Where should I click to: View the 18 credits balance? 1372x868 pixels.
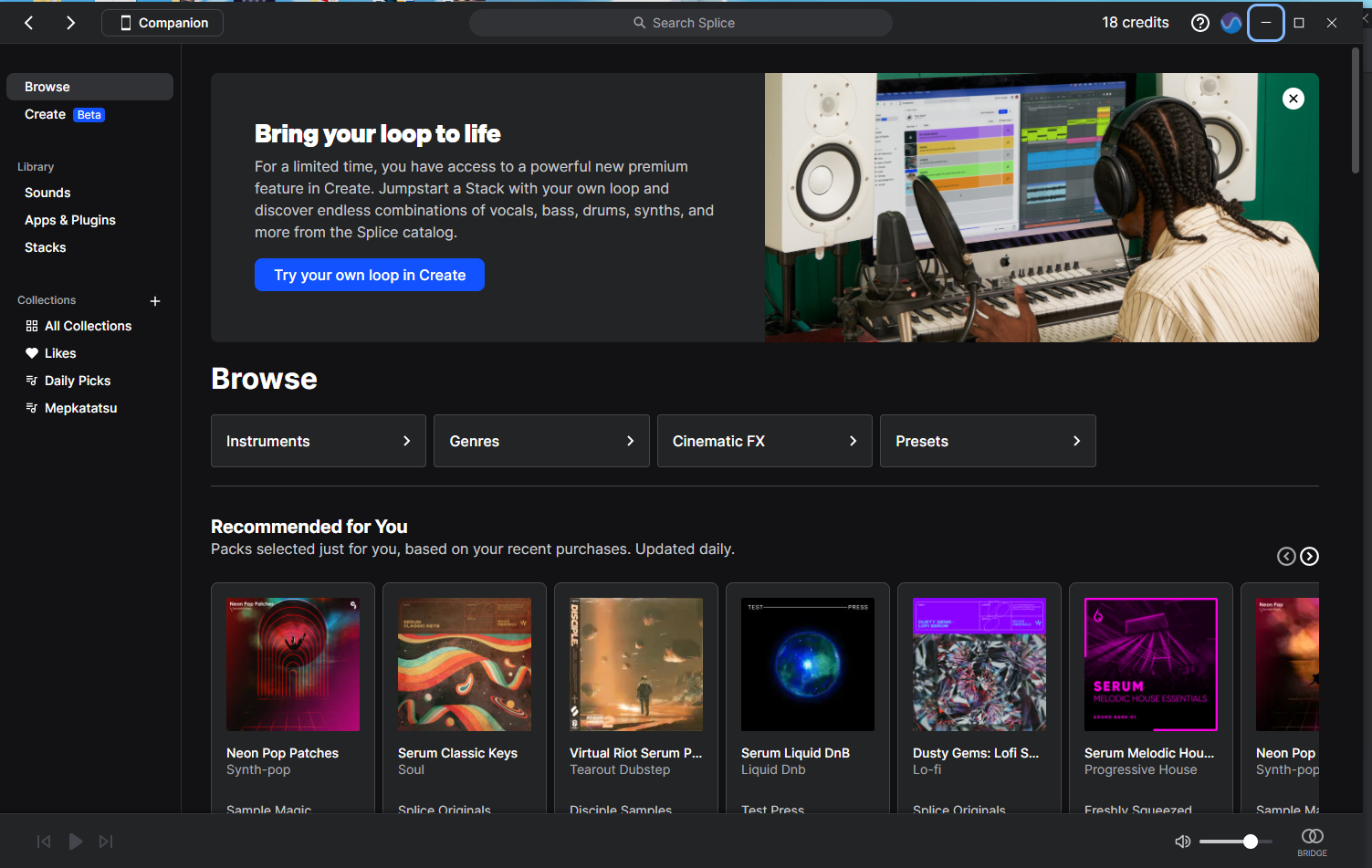click(1136, 23)
